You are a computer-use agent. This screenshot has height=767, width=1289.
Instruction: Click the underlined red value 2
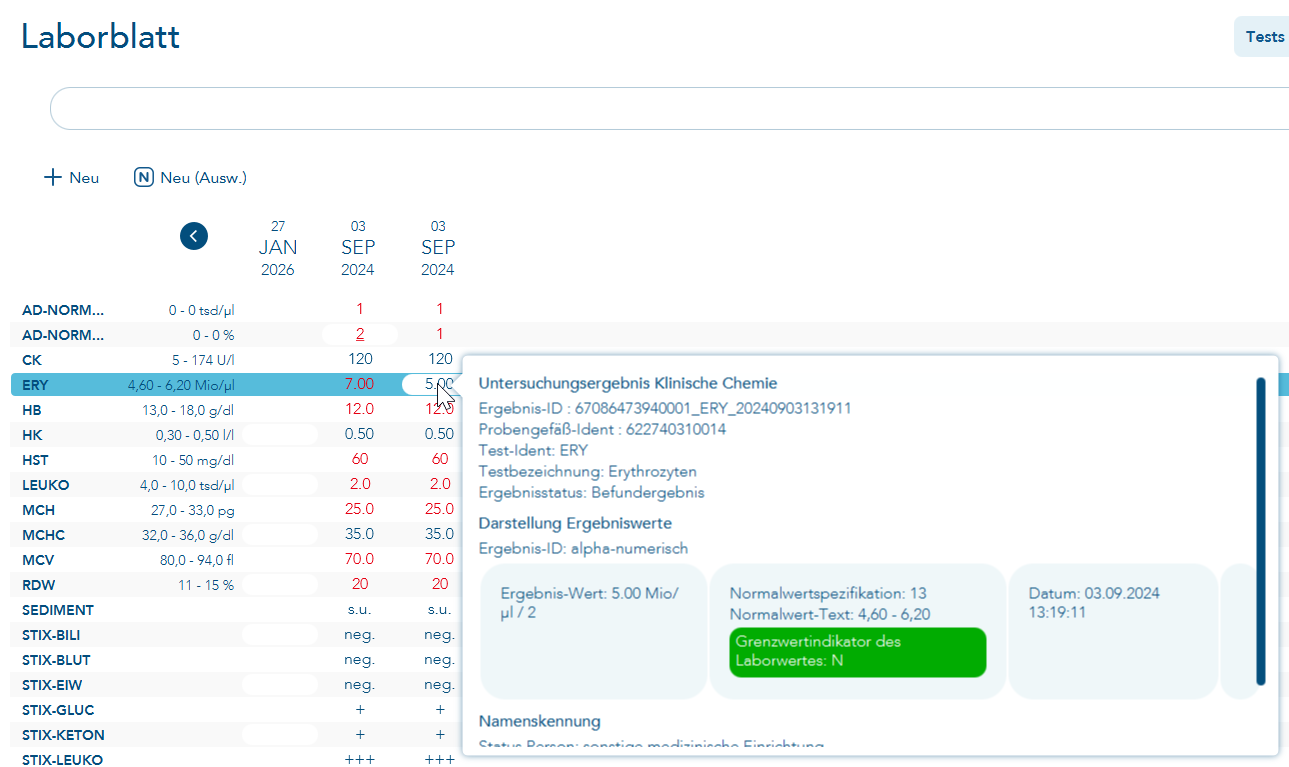pyautogui.click(x=359, y=335)
